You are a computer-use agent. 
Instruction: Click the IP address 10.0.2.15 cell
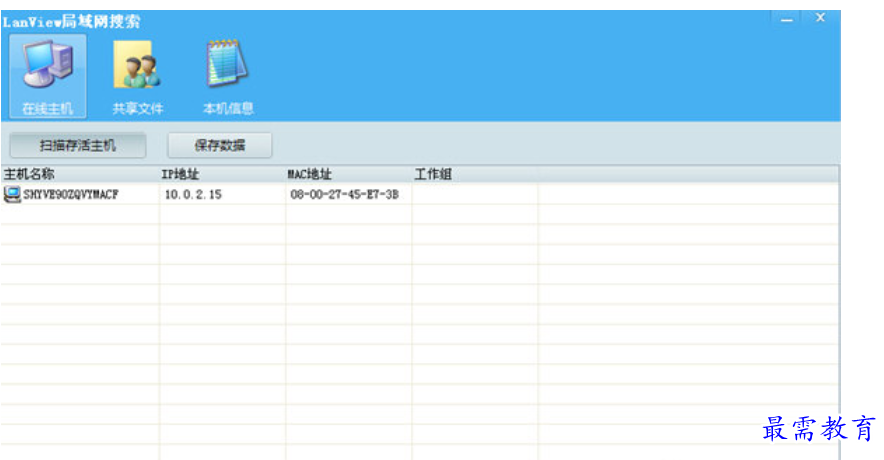point(193,195)
